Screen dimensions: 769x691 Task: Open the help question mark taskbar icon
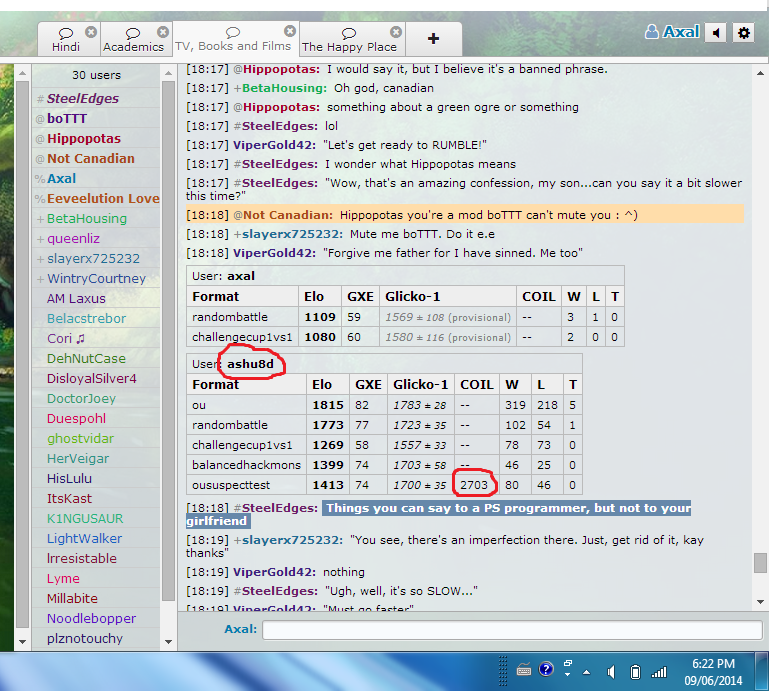pos(546,670)
